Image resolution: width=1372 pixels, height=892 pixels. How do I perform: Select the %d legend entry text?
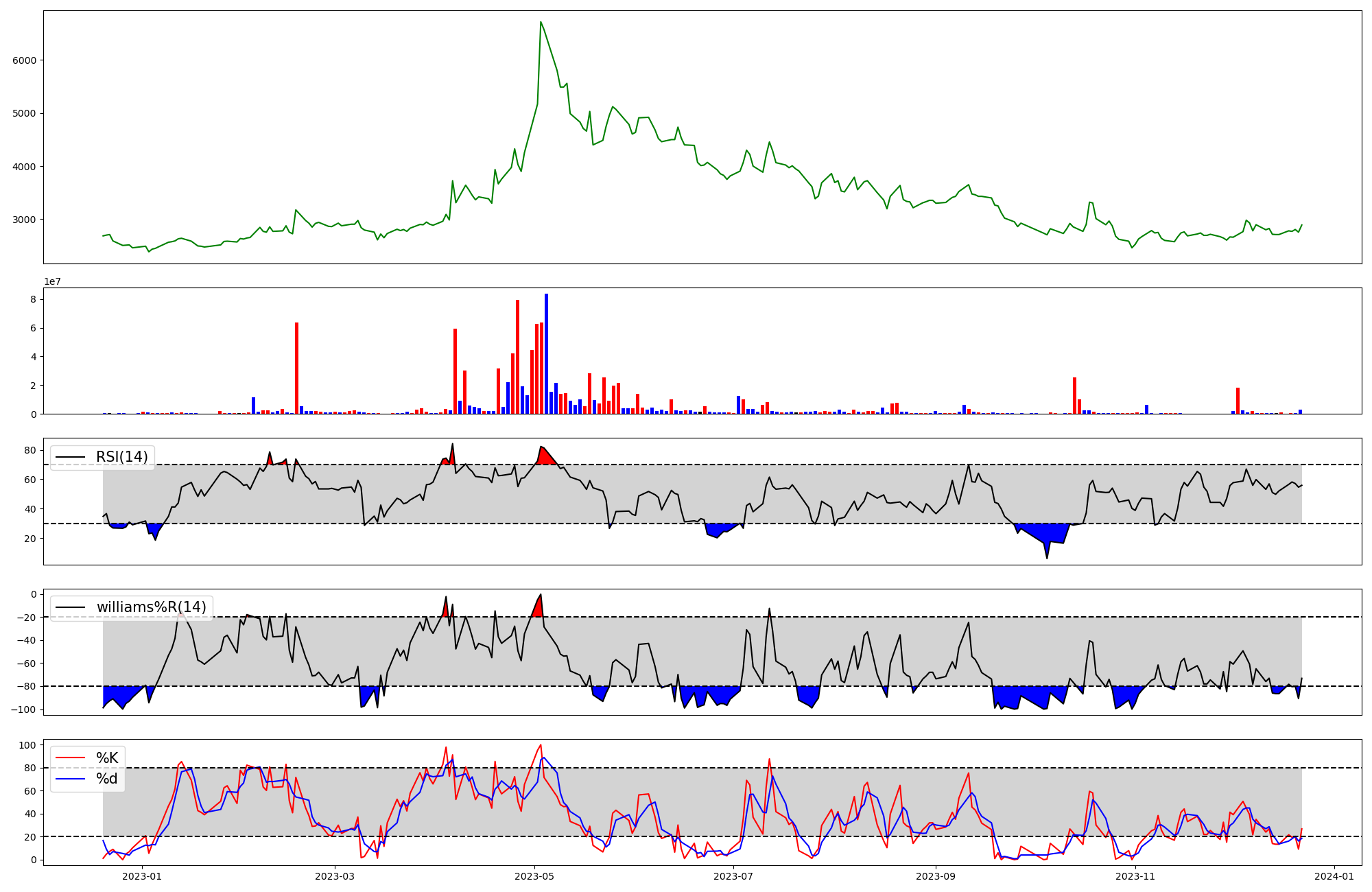(107, 779)
